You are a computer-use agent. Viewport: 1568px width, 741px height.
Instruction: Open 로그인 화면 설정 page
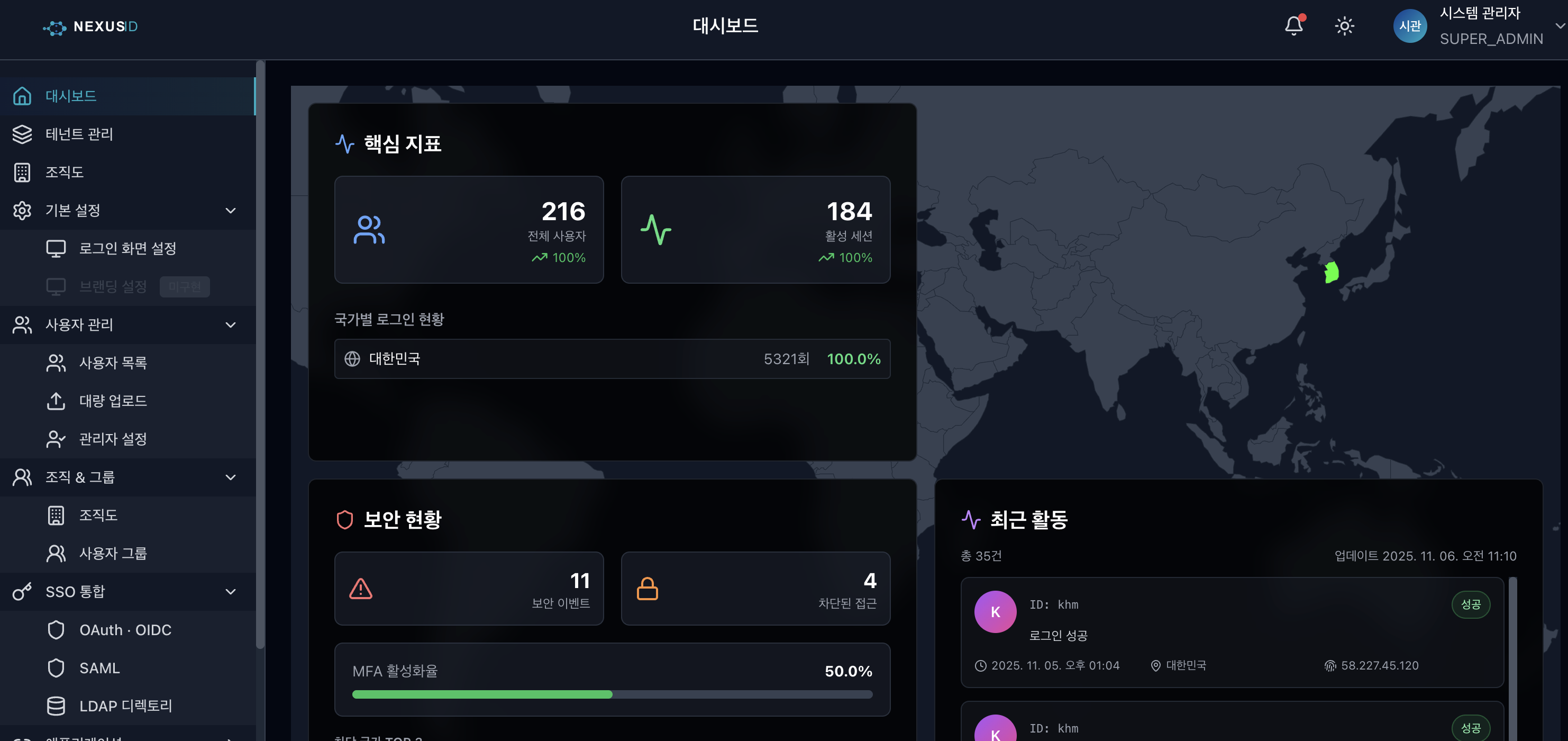tap(127, 248)
